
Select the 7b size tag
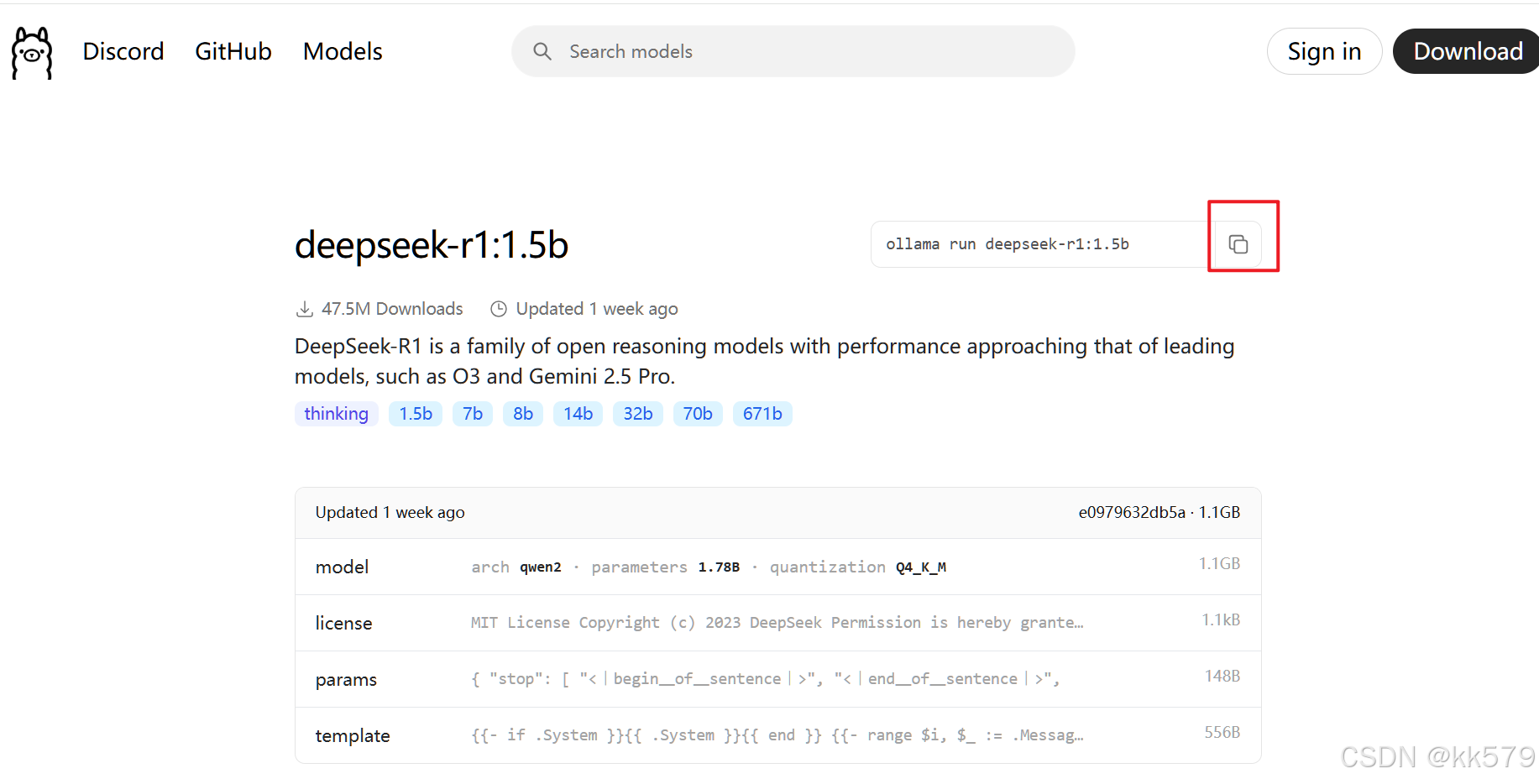[x=473, y=414]
